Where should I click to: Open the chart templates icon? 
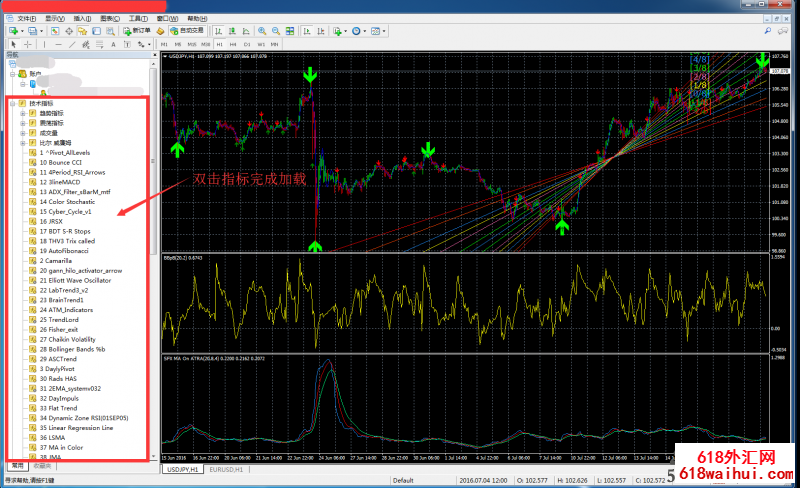click(x=376, y=31)
